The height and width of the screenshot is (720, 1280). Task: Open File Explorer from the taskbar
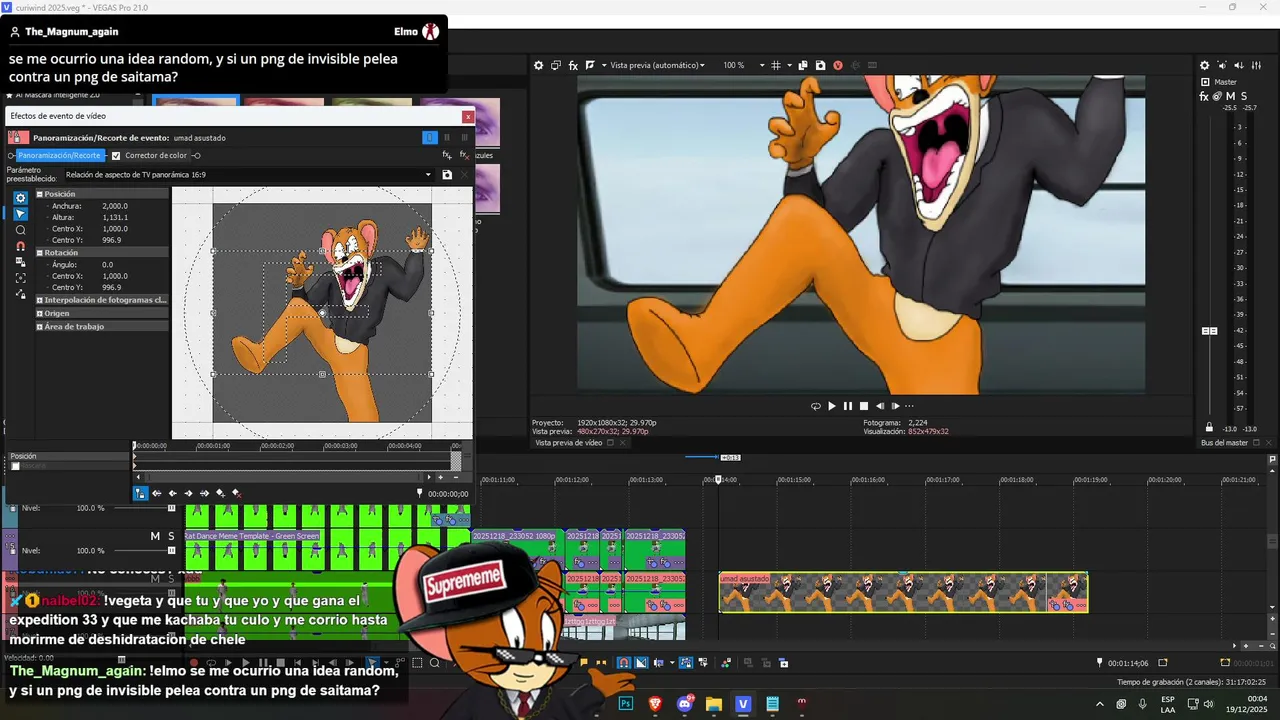[714, 704]
